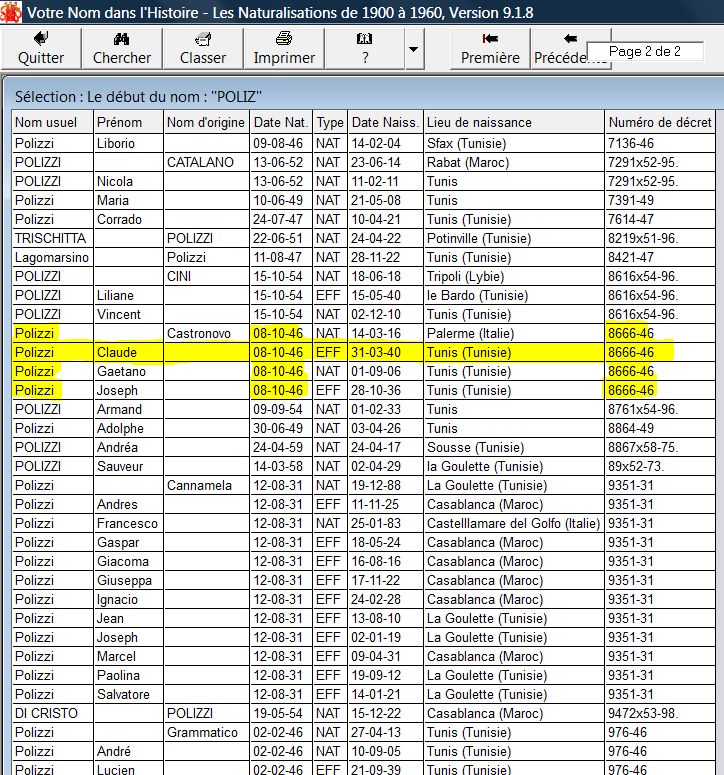This screenshot has width=724, height=775.
Task: Open the help book '?' button
Action: [365, 48]
